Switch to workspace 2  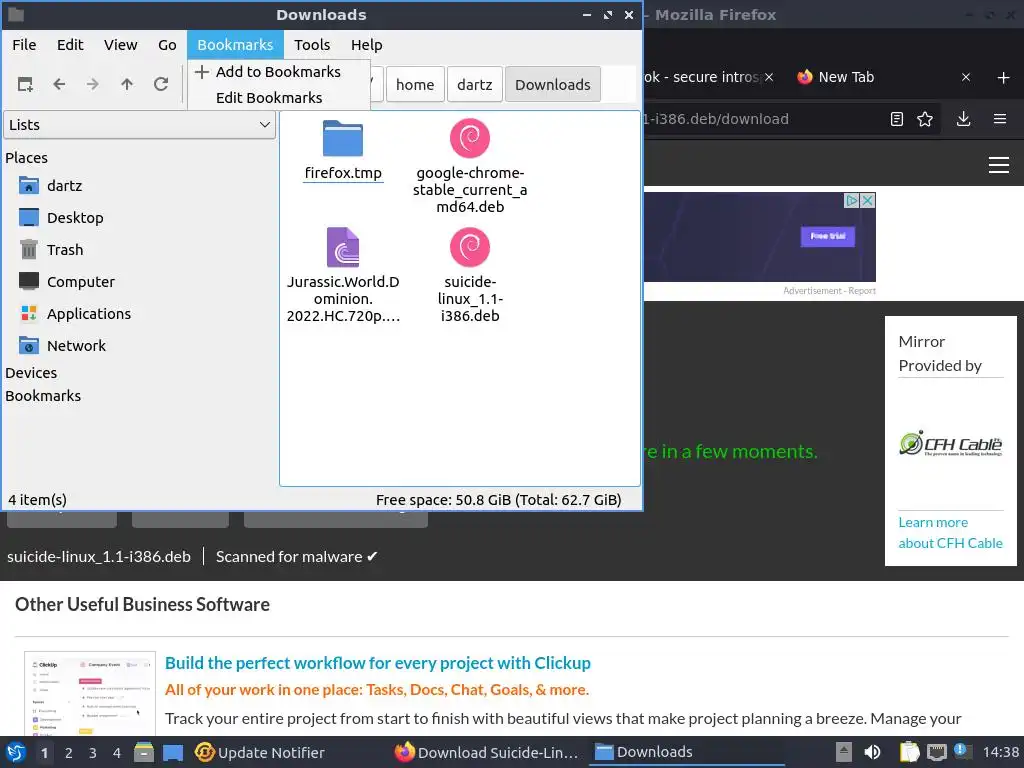pos(69,753)
